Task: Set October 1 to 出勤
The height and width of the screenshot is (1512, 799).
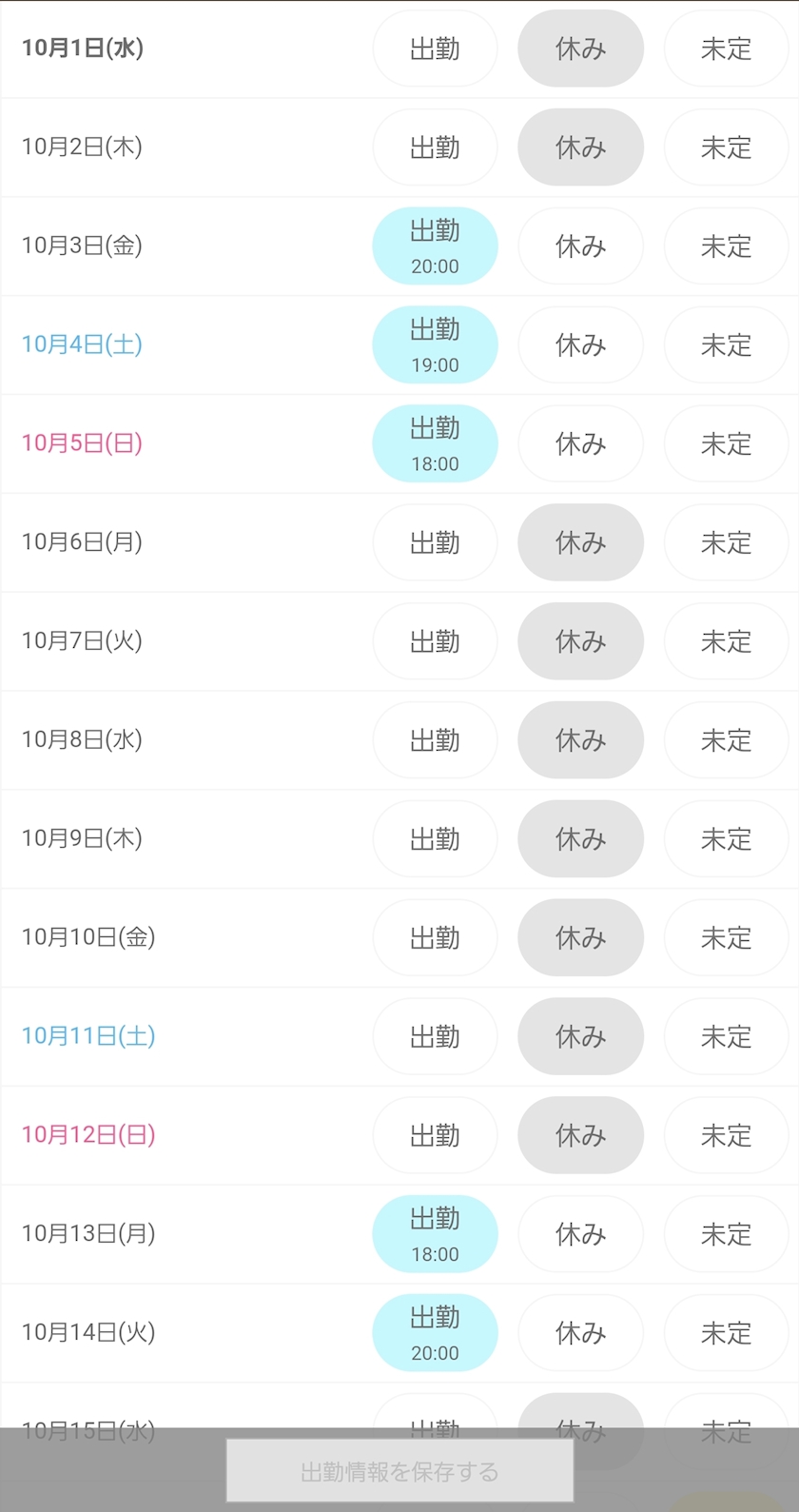Action: [435, 49]
